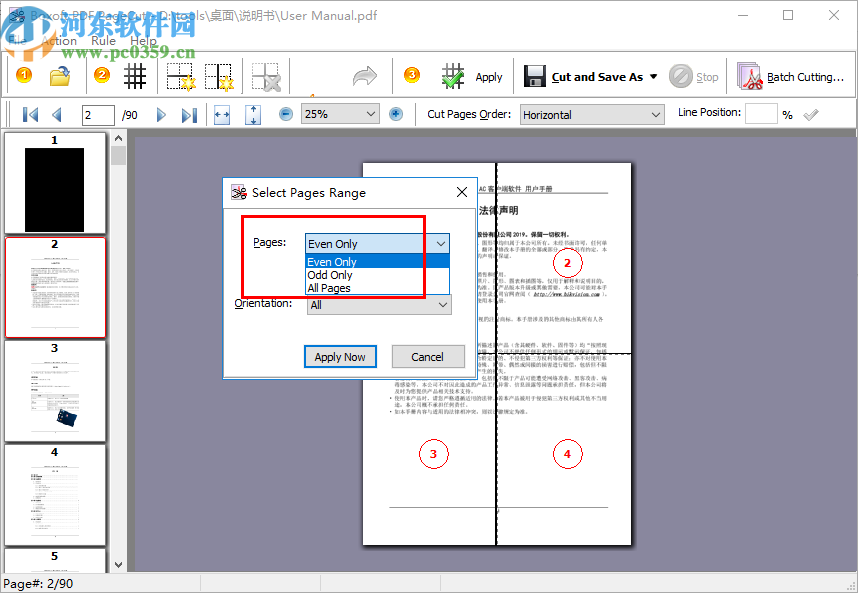Open Batch Cutting tool

791,75
